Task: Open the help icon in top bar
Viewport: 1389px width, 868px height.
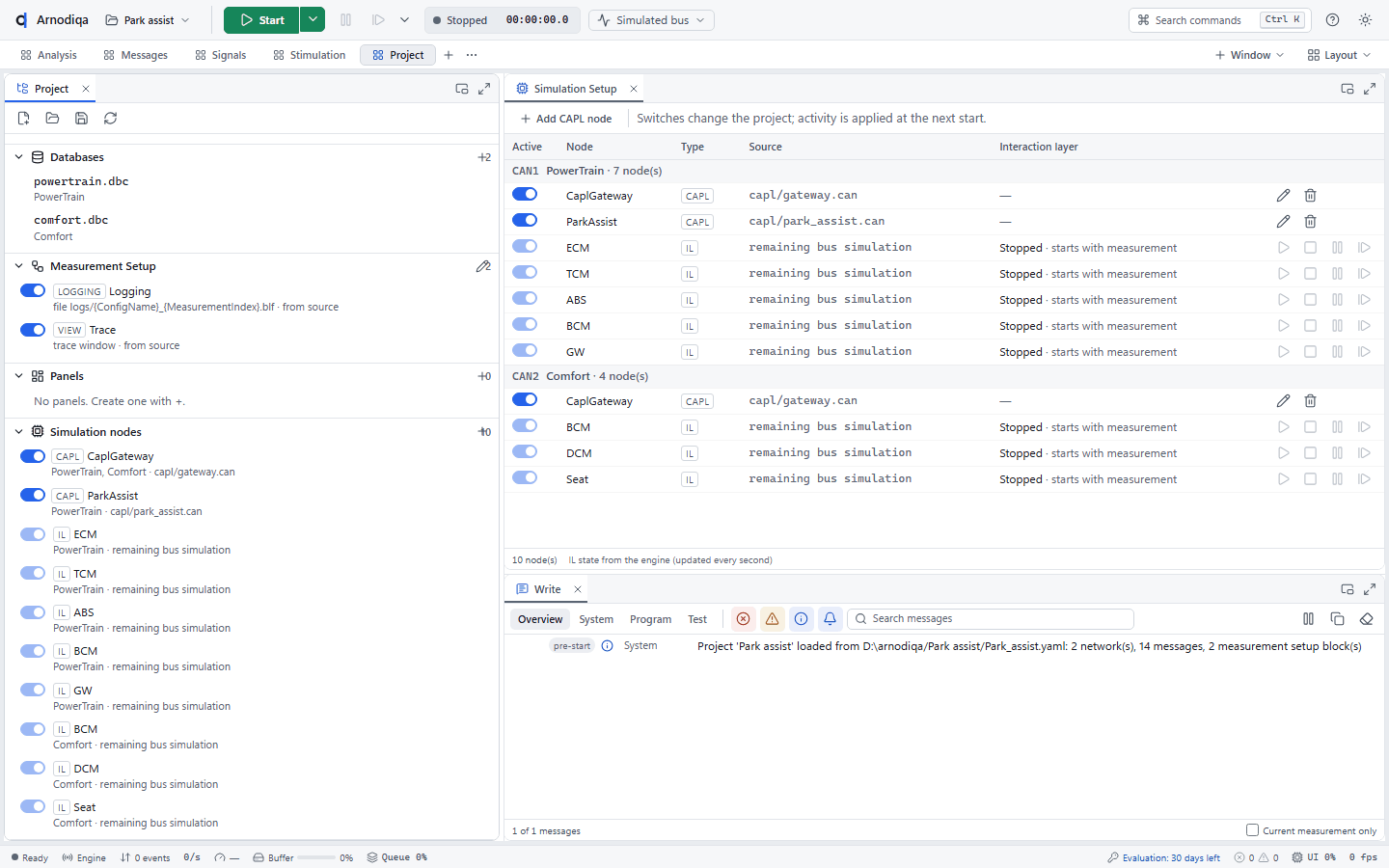Action: tap(1332, 20)
